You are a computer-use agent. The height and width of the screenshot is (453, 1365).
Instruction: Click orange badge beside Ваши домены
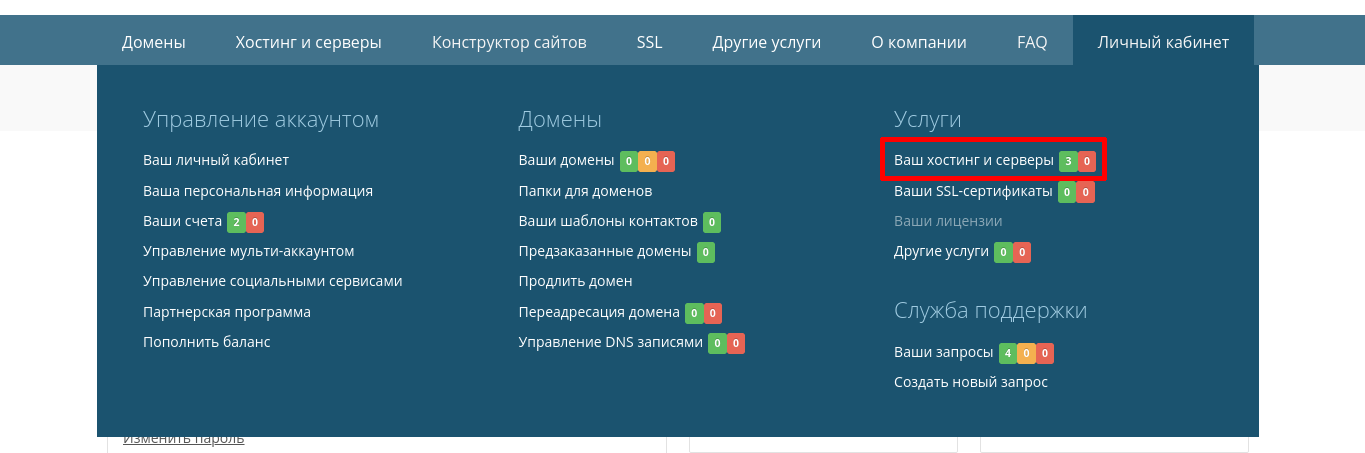pyautogui.click(x=647, y=161)
